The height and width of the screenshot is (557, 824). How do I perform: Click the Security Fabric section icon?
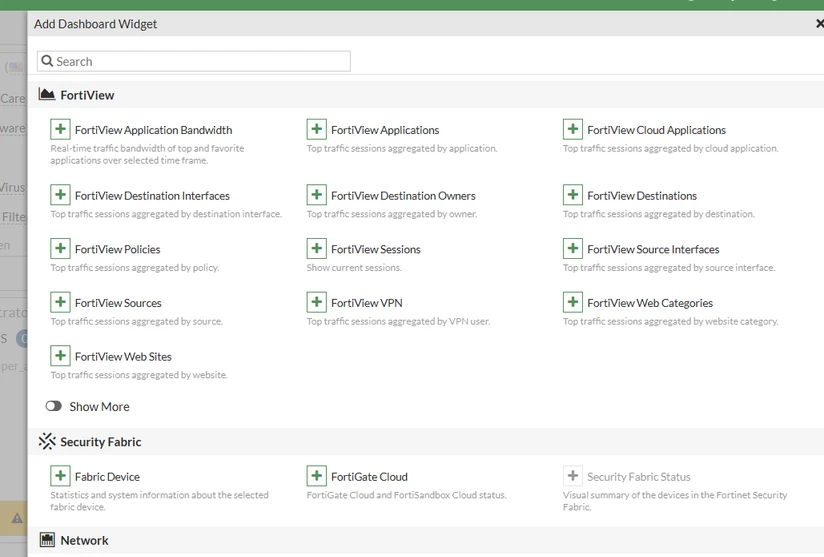47,441
